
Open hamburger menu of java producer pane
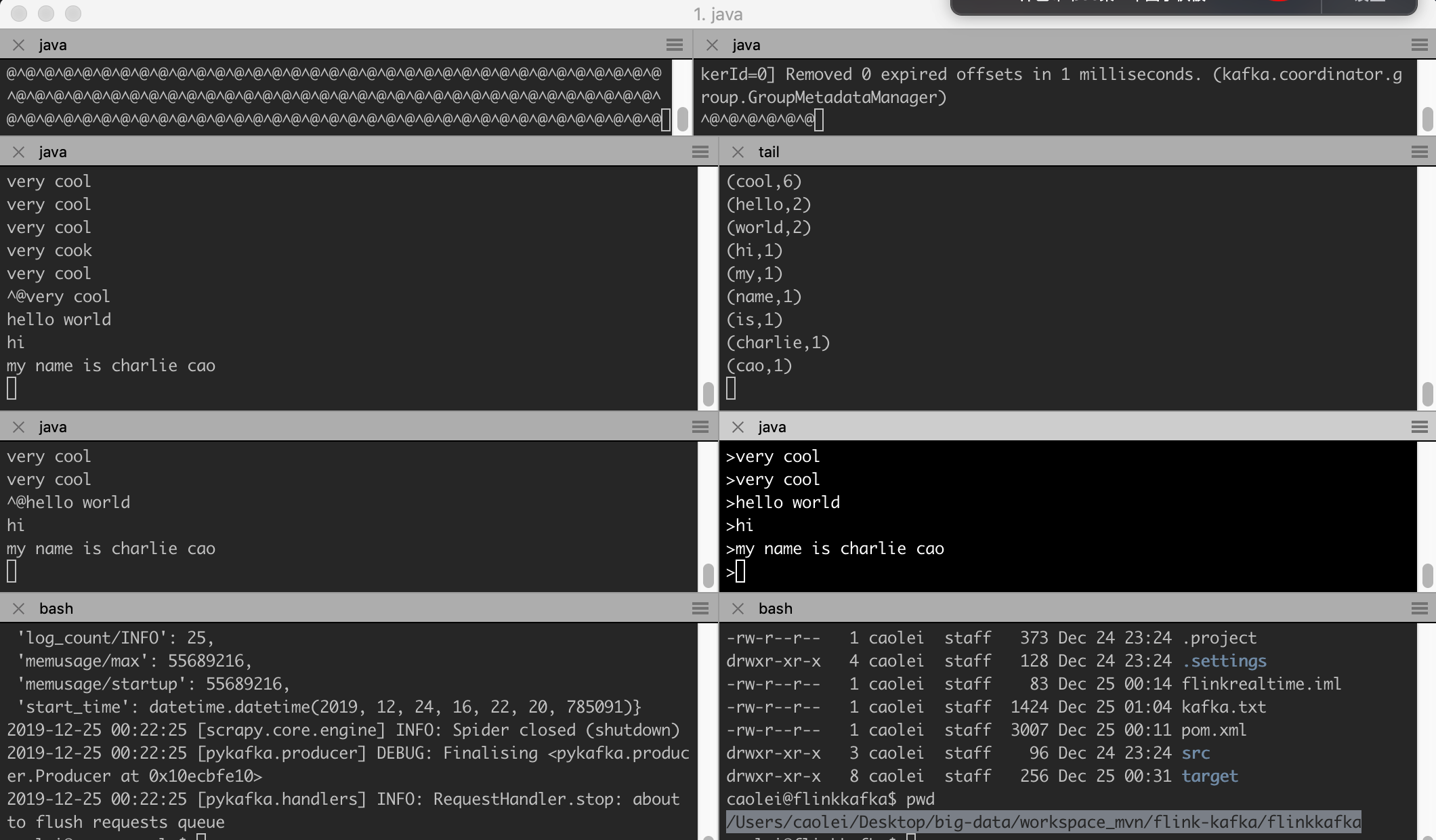point(1419,427)
